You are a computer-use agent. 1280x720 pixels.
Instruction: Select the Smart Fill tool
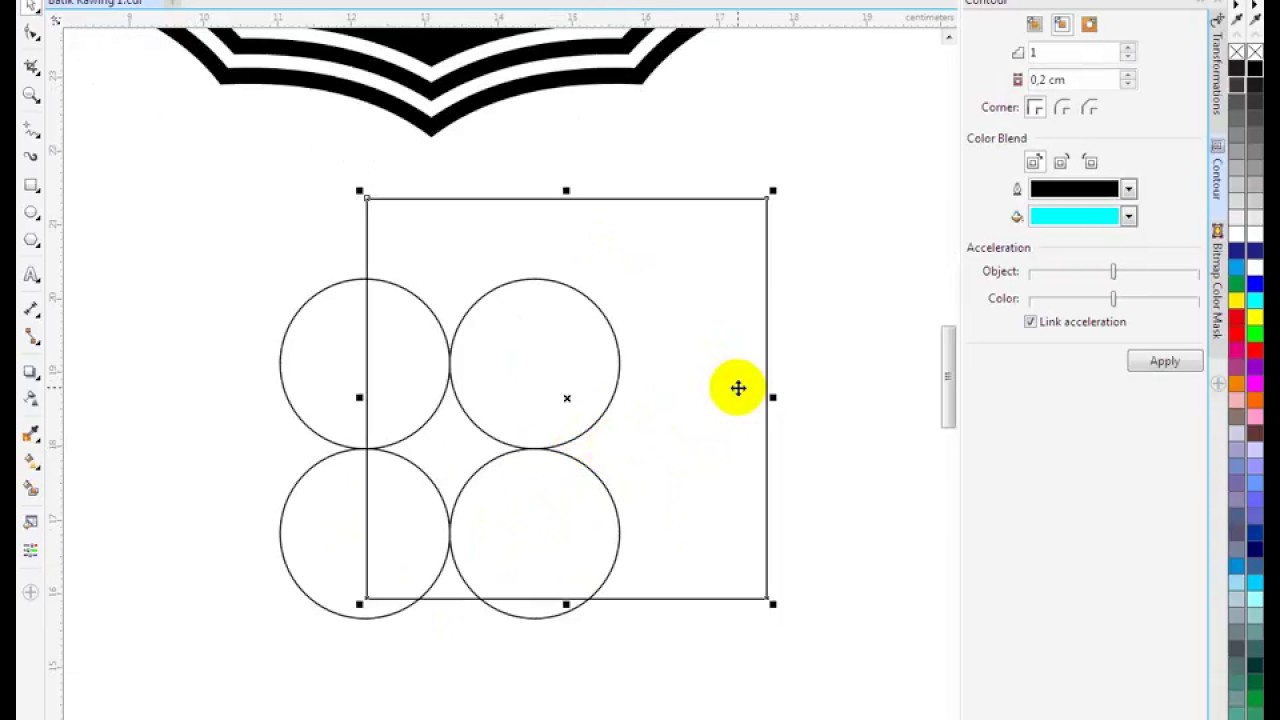click(31, 489)
